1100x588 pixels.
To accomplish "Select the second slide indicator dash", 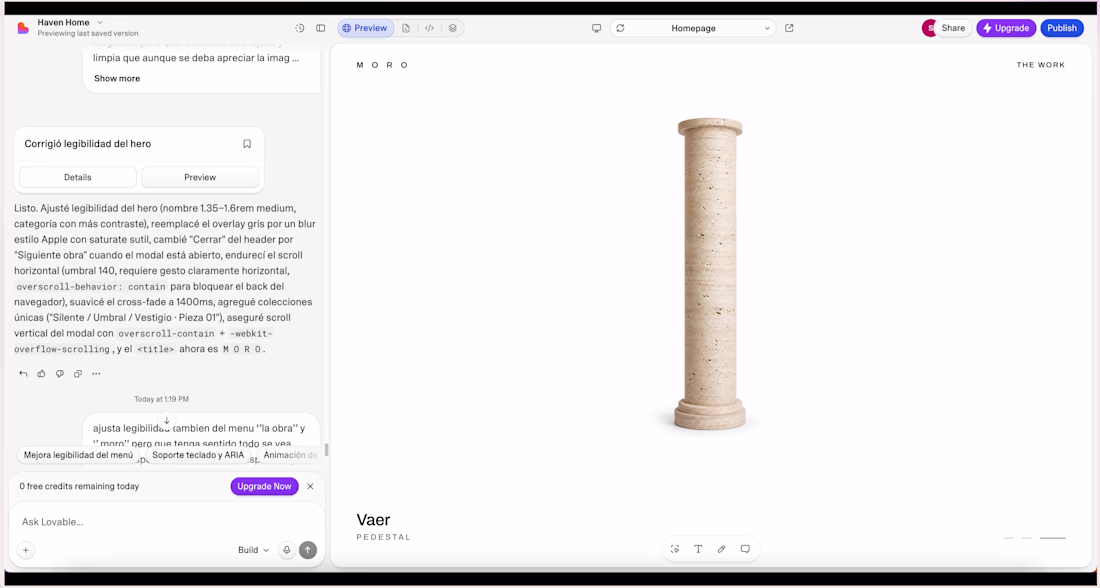I will (1027, 538).
